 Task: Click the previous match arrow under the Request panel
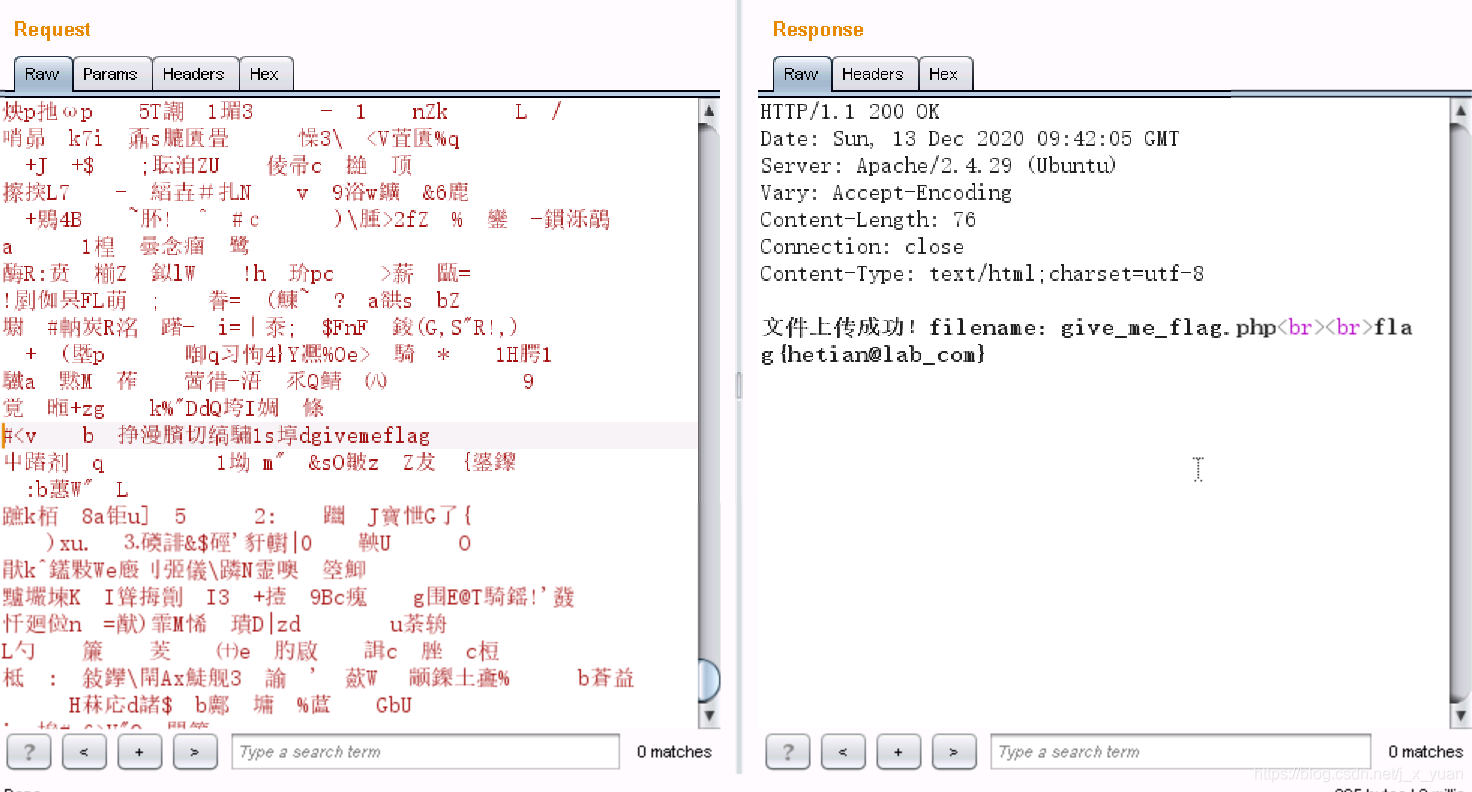click(x=84, y=751)
